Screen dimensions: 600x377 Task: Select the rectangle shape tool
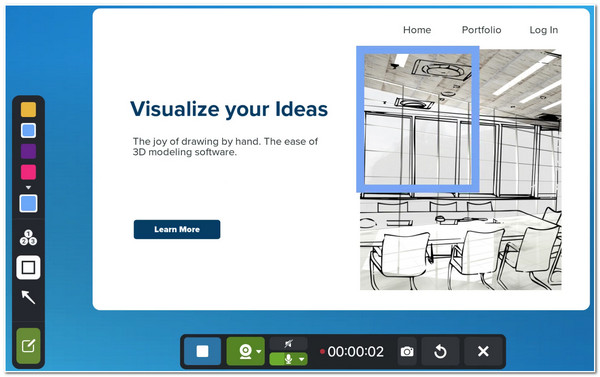point(28,267)
